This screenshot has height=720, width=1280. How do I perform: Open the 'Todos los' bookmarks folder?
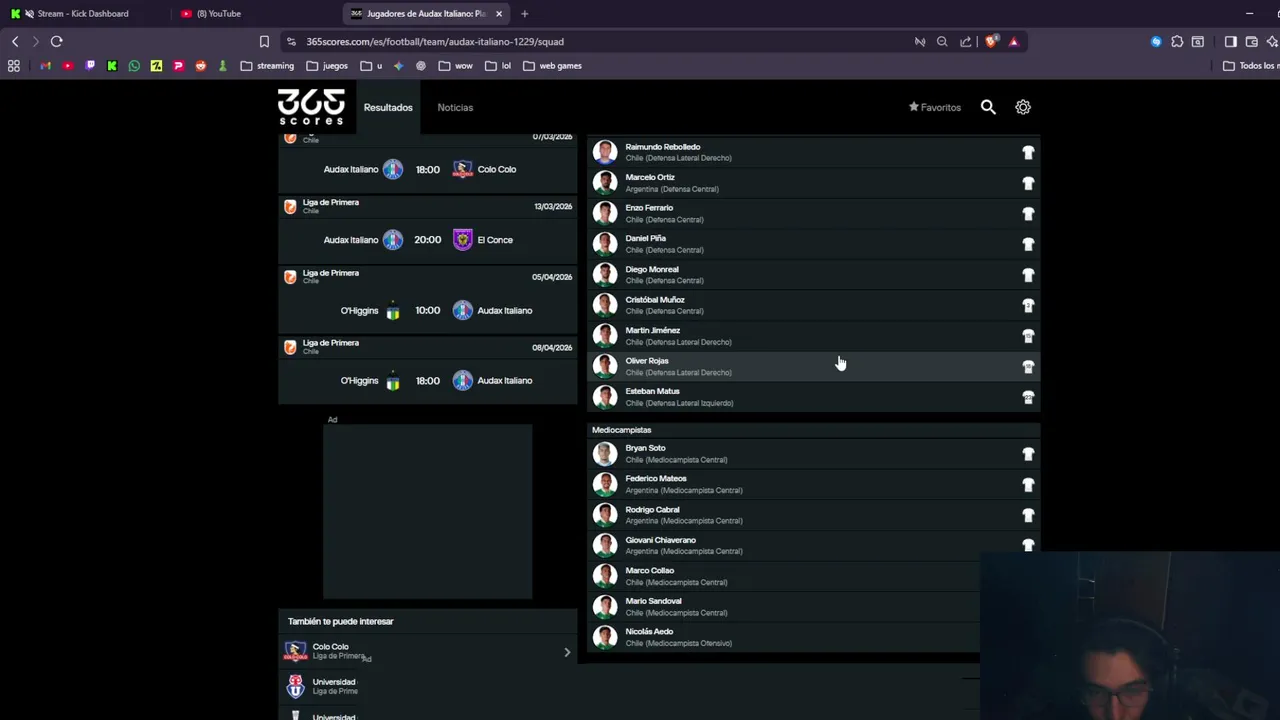1250,66
